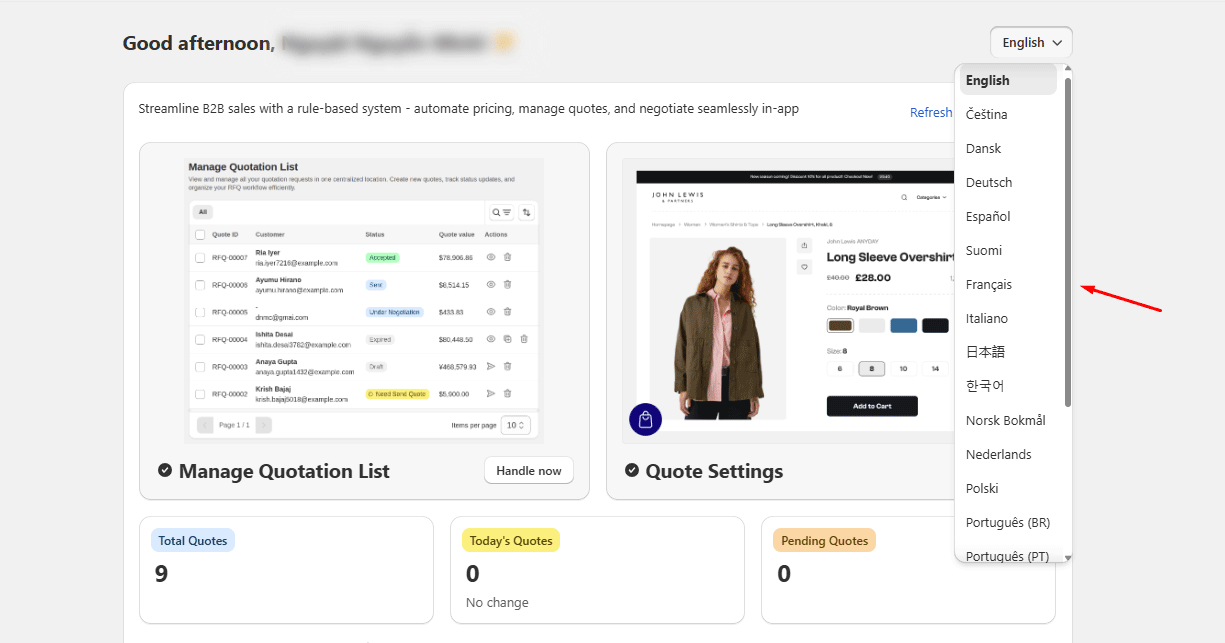Image resolution: width=1225 pixels, height=643 pixels.
Task: Select Français from the language list
Action: 988,284
